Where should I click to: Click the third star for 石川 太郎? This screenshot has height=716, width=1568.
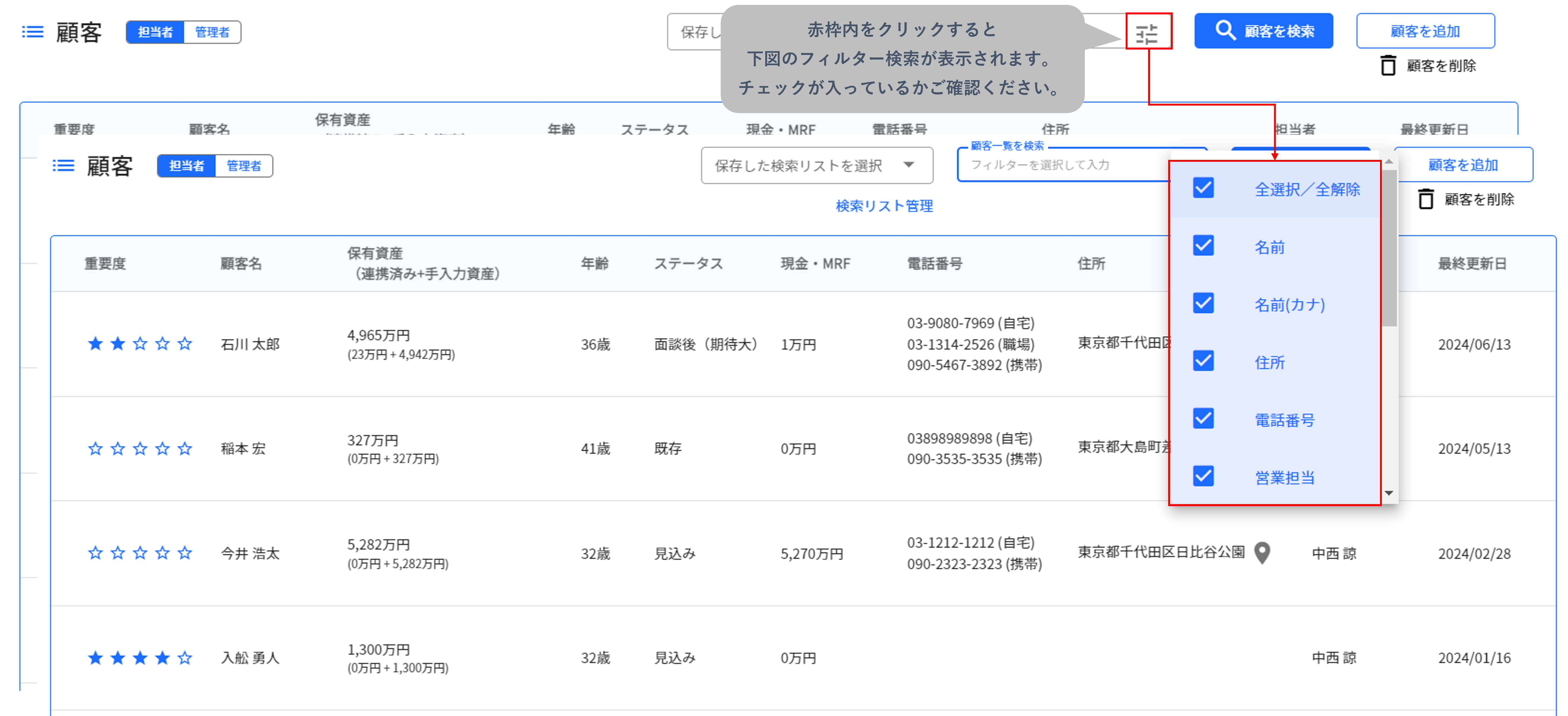tap(140, 344)
